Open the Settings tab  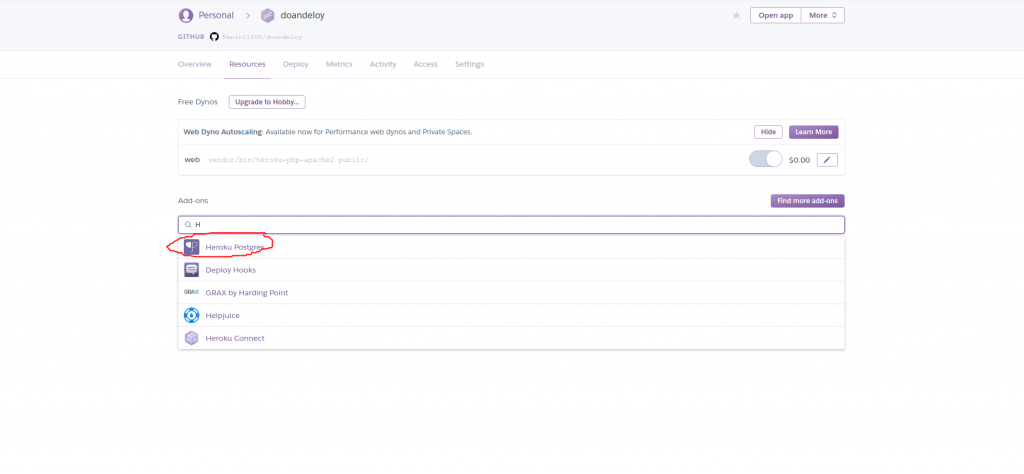(470, 64)
